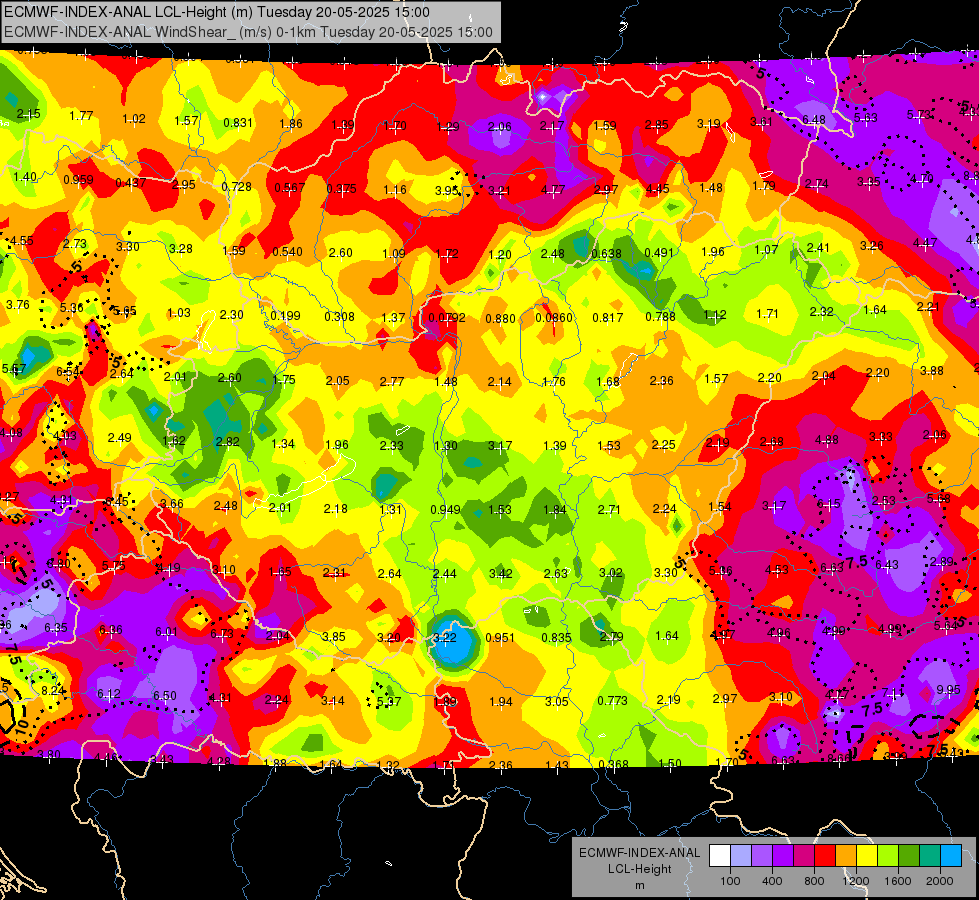Viewport: 979px width, 900px height.
Task: Click the wind shear value 5.37
Action: point(388,701)
